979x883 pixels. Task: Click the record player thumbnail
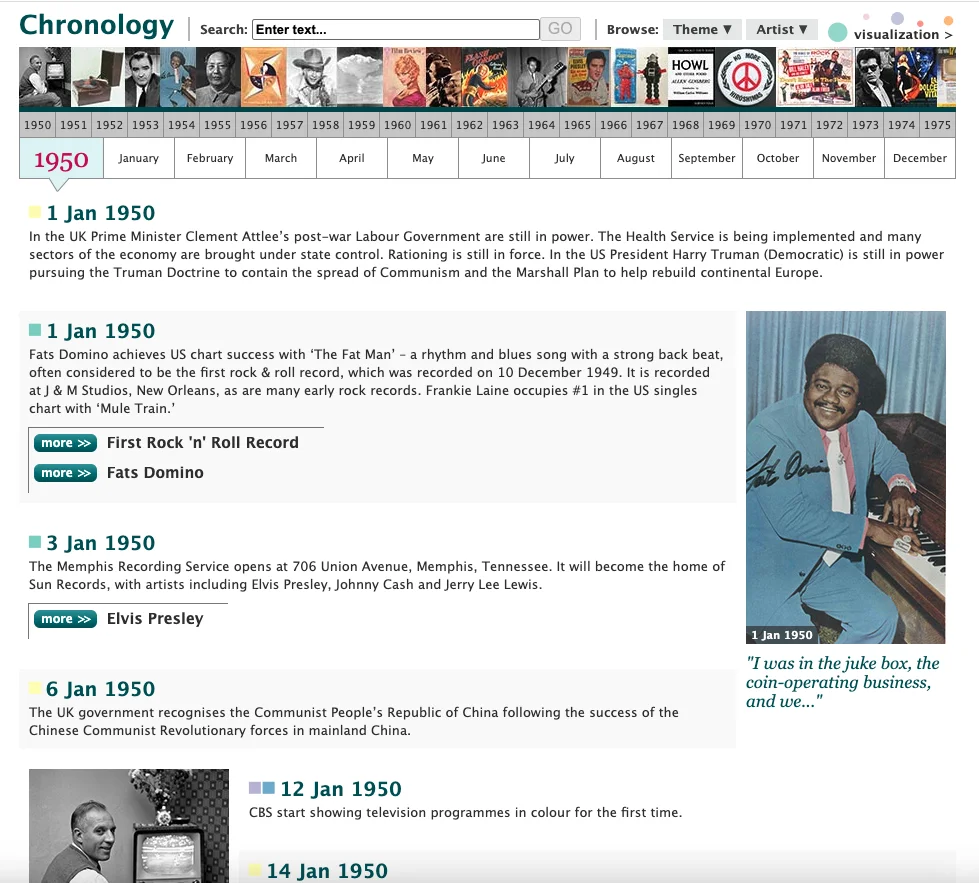coord(98,77)
